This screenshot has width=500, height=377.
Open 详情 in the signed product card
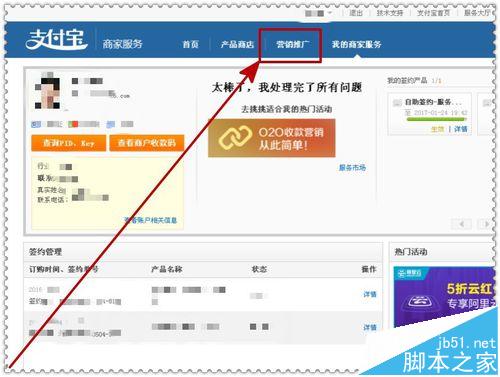(x=461, y=129)
